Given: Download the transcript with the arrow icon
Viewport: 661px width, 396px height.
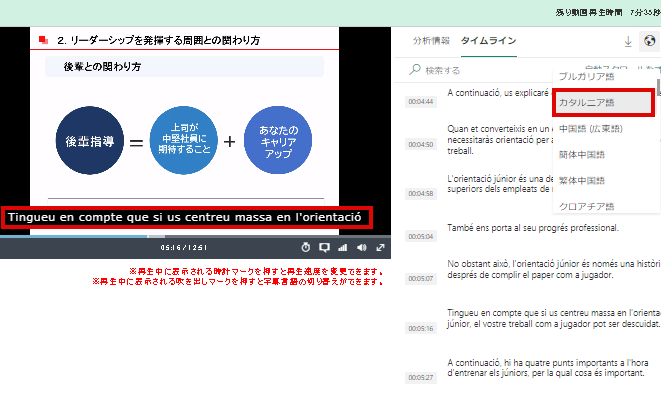Looking at the screenshot, I should tap(628, 41).
